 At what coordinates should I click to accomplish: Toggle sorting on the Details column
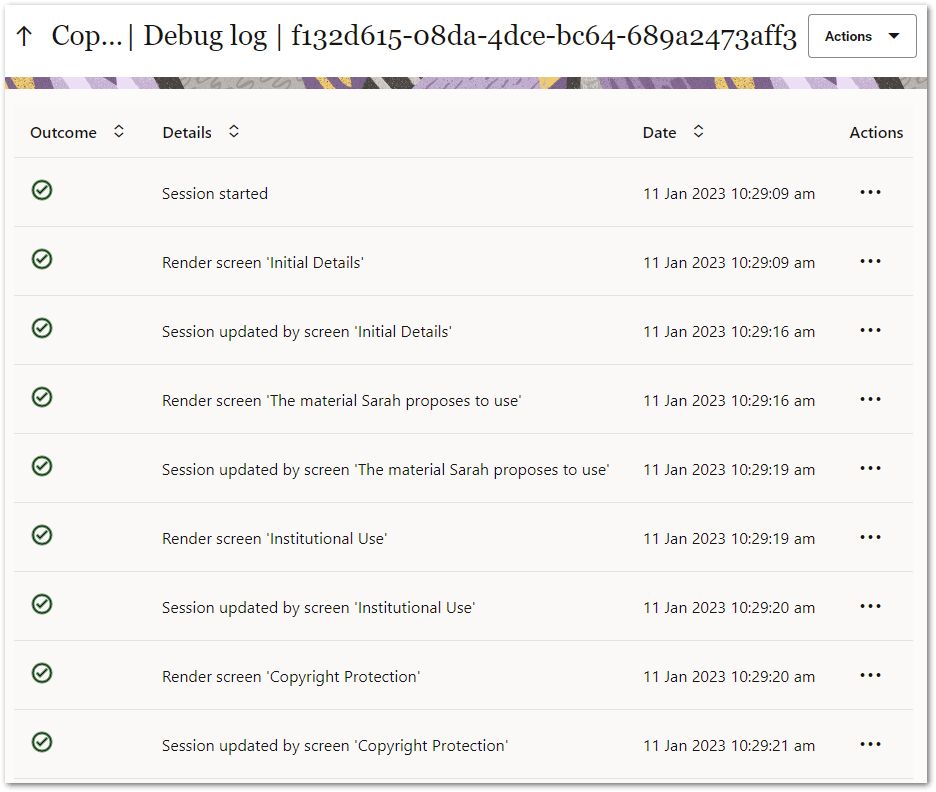233,131
